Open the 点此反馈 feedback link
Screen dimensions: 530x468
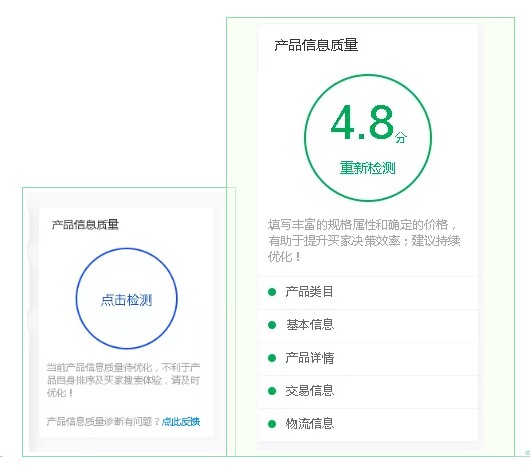coord(181,421)
